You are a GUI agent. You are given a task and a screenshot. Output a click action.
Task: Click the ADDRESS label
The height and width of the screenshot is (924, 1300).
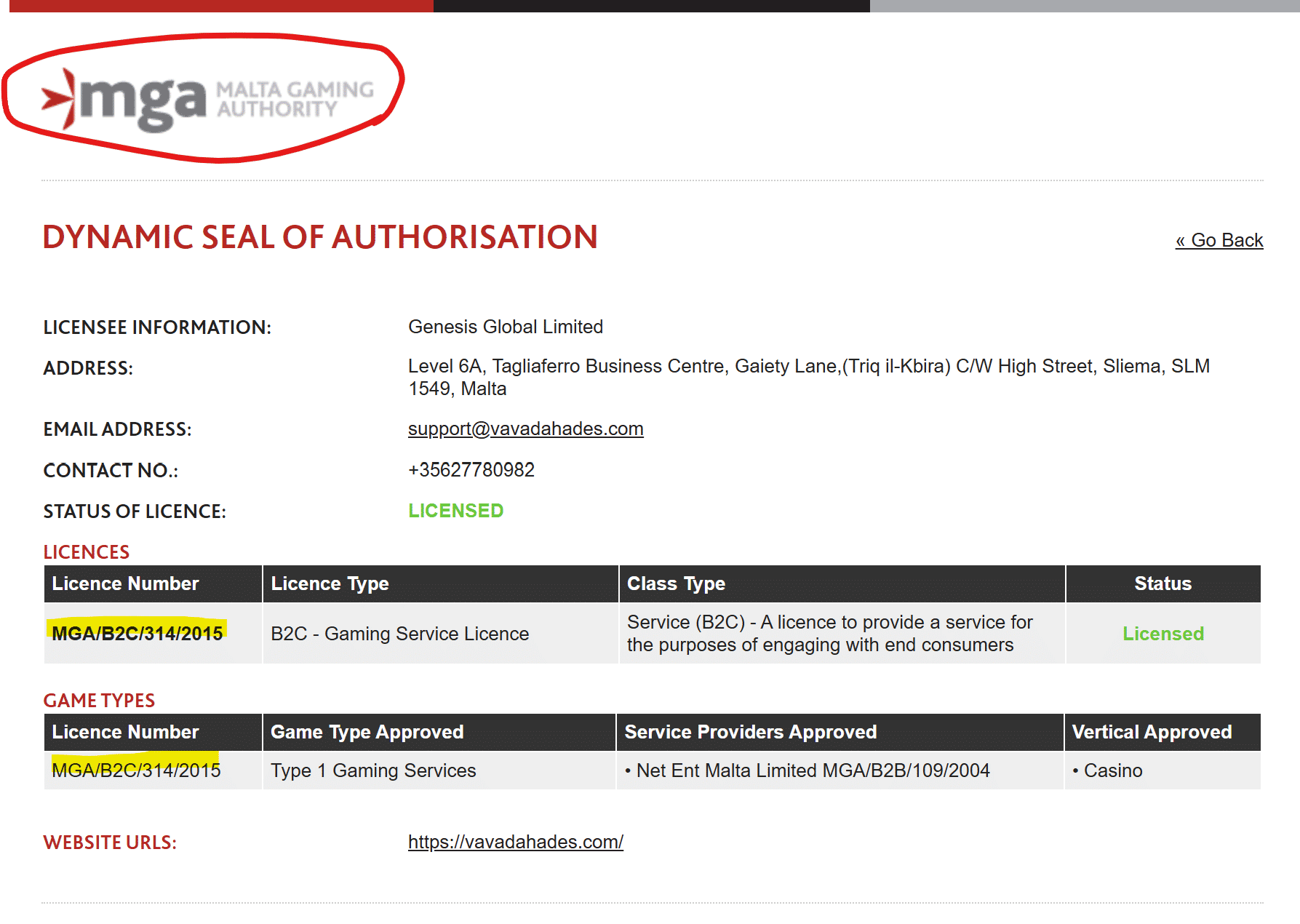[x=88, y=368]
